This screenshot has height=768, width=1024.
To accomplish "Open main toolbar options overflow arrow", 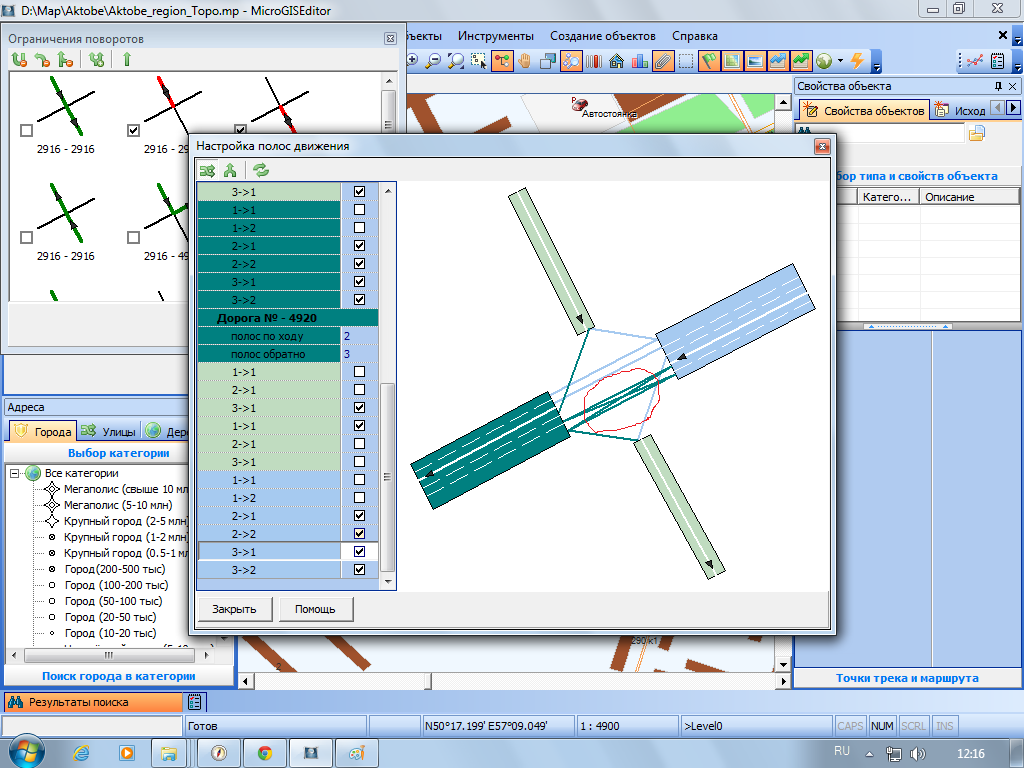I will click(877, 66).
